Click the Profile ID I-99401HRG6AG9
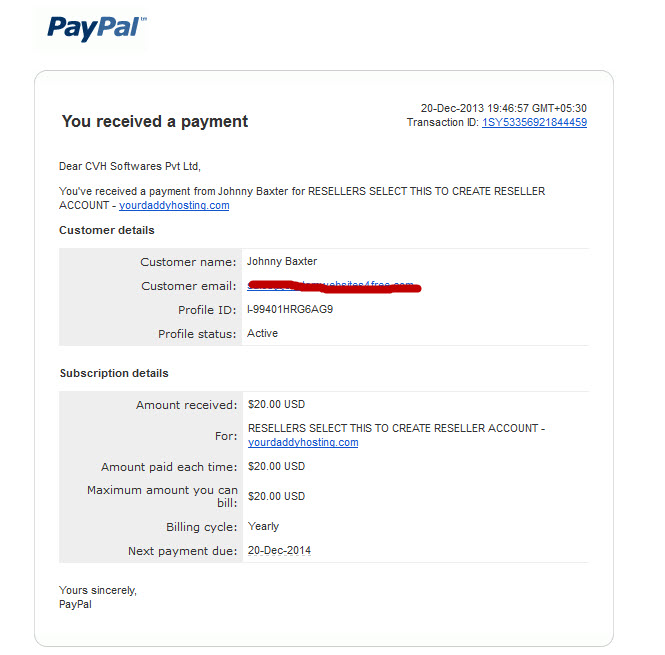 pyautogui.click(x=290, y=309)
